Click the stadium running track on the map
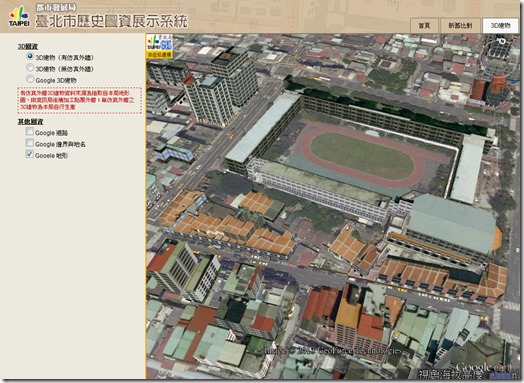 [x=363, y=155]
